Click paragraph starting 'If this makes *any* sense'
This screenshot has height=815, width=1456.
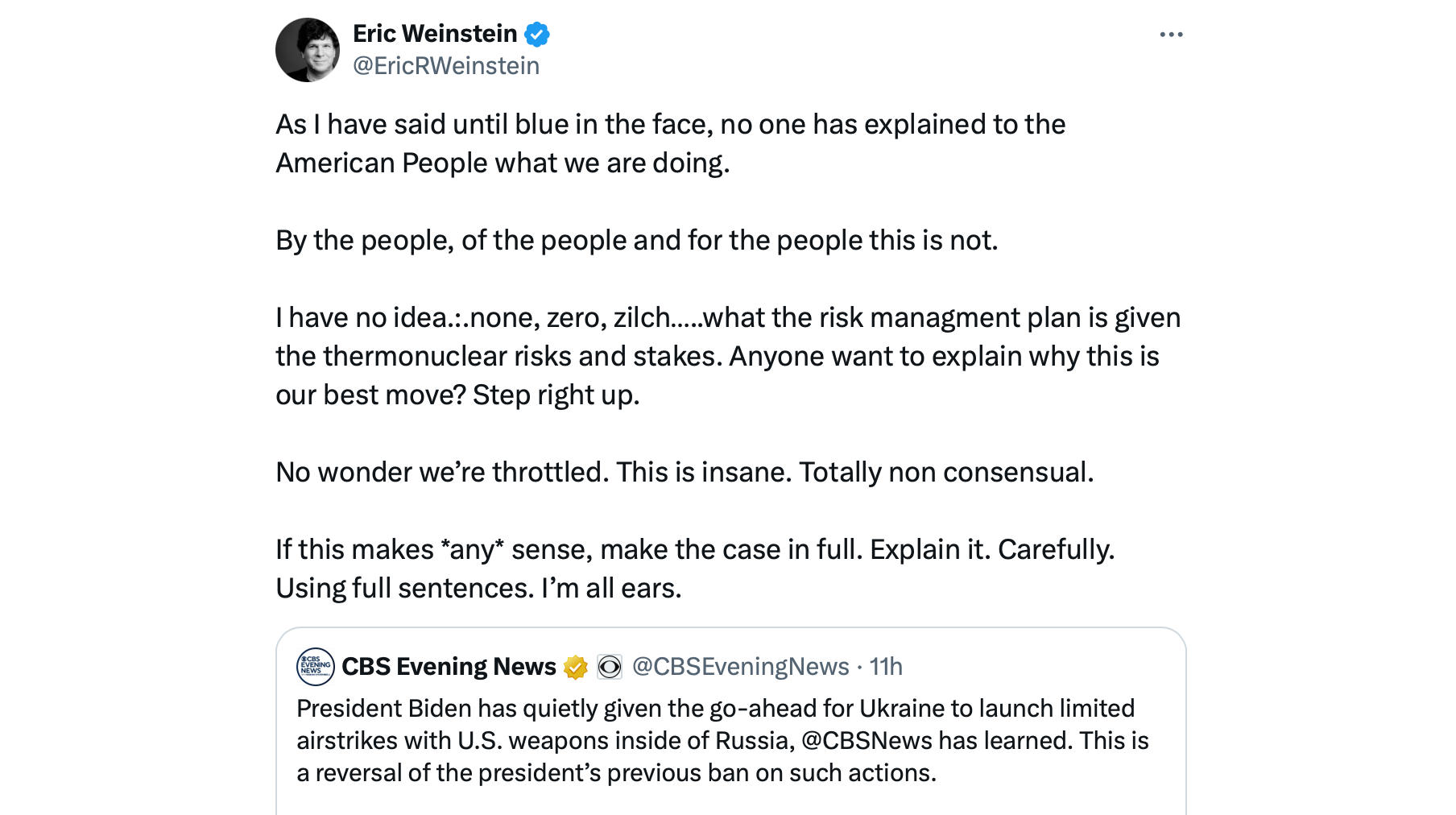(x=694, y=569)
